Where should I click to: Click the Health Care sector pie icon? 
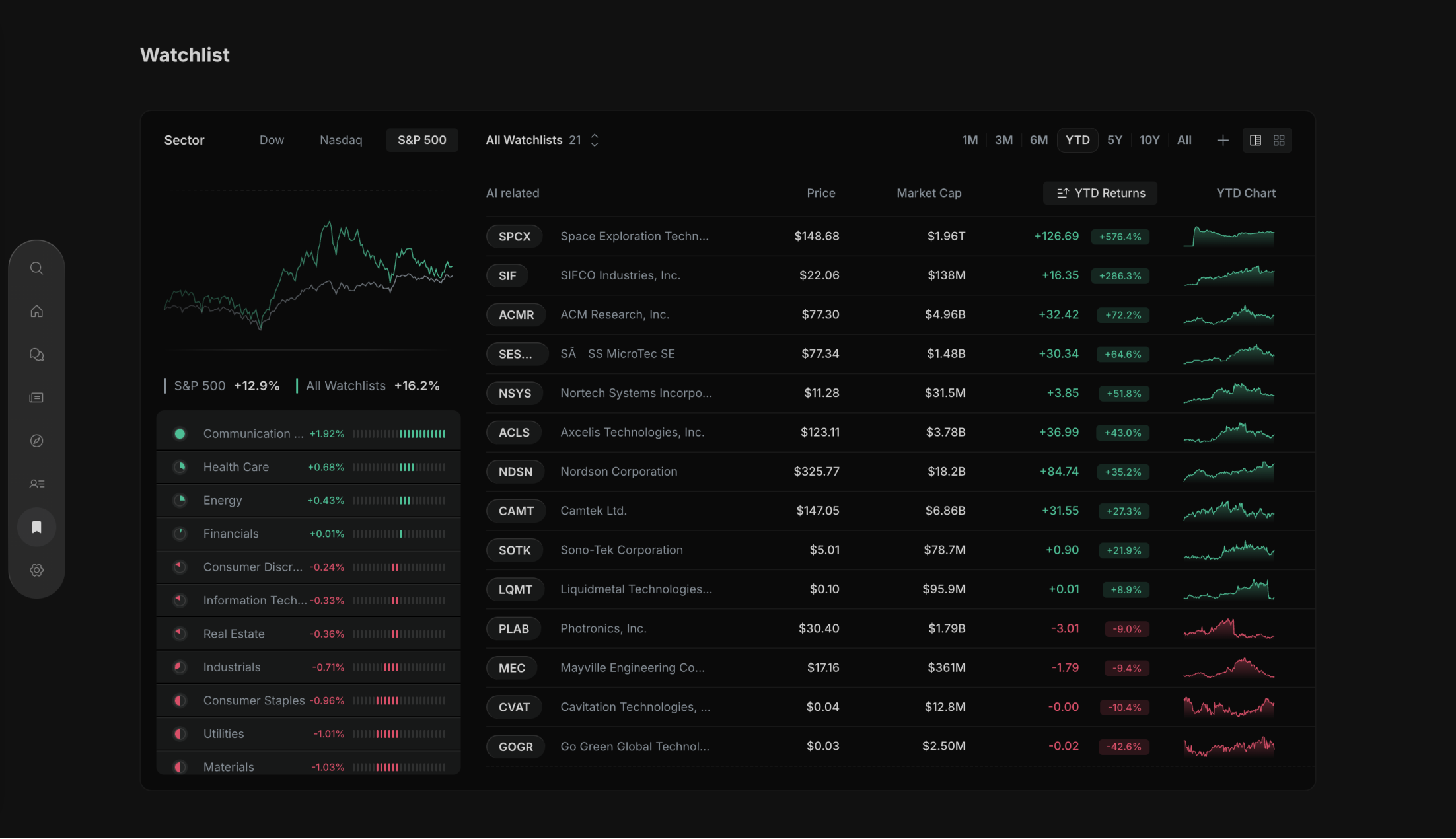click(x=180, y=467)
